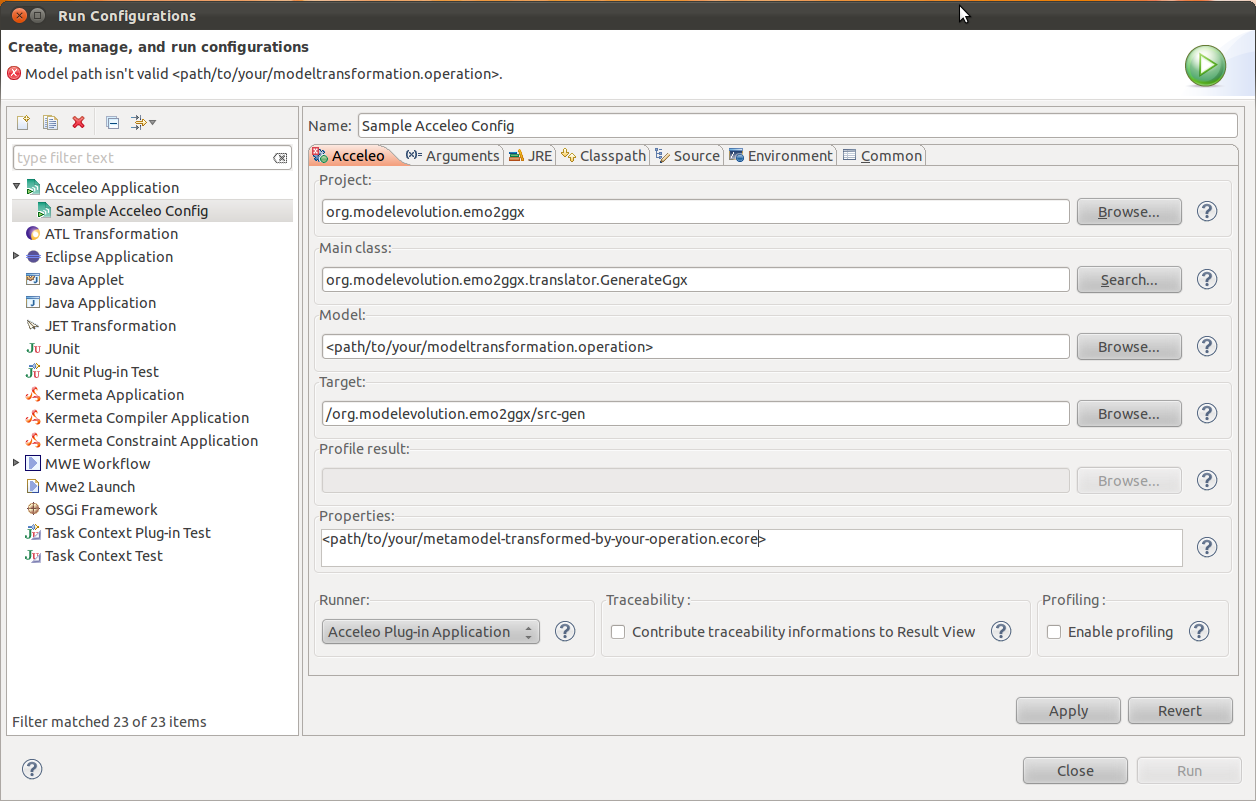Switch to the Arguments tab

pyautogui.click(x=452, y=155)
